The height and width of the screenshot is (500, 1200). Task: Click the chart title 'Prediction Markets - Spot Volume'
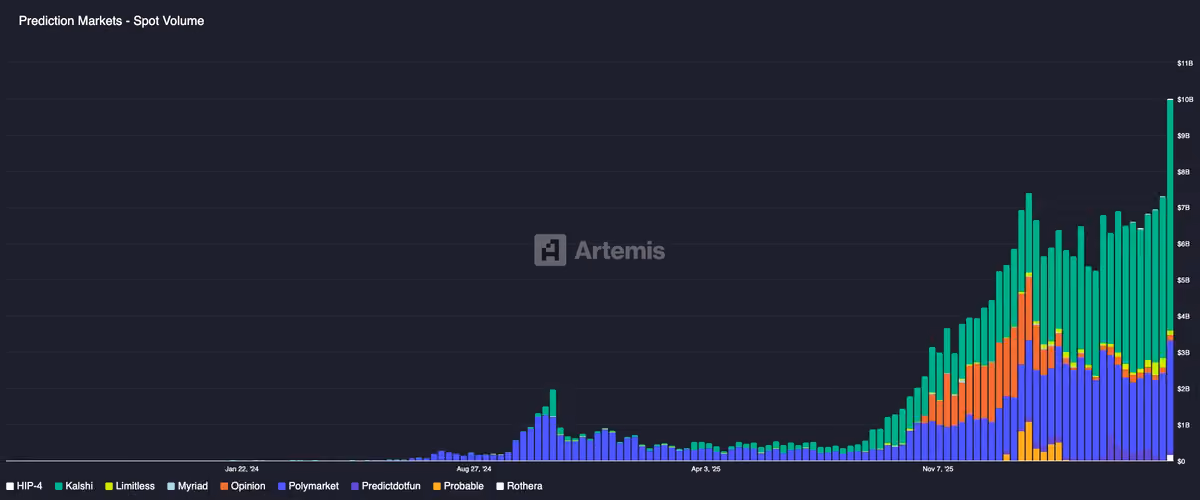pos(111,20)
